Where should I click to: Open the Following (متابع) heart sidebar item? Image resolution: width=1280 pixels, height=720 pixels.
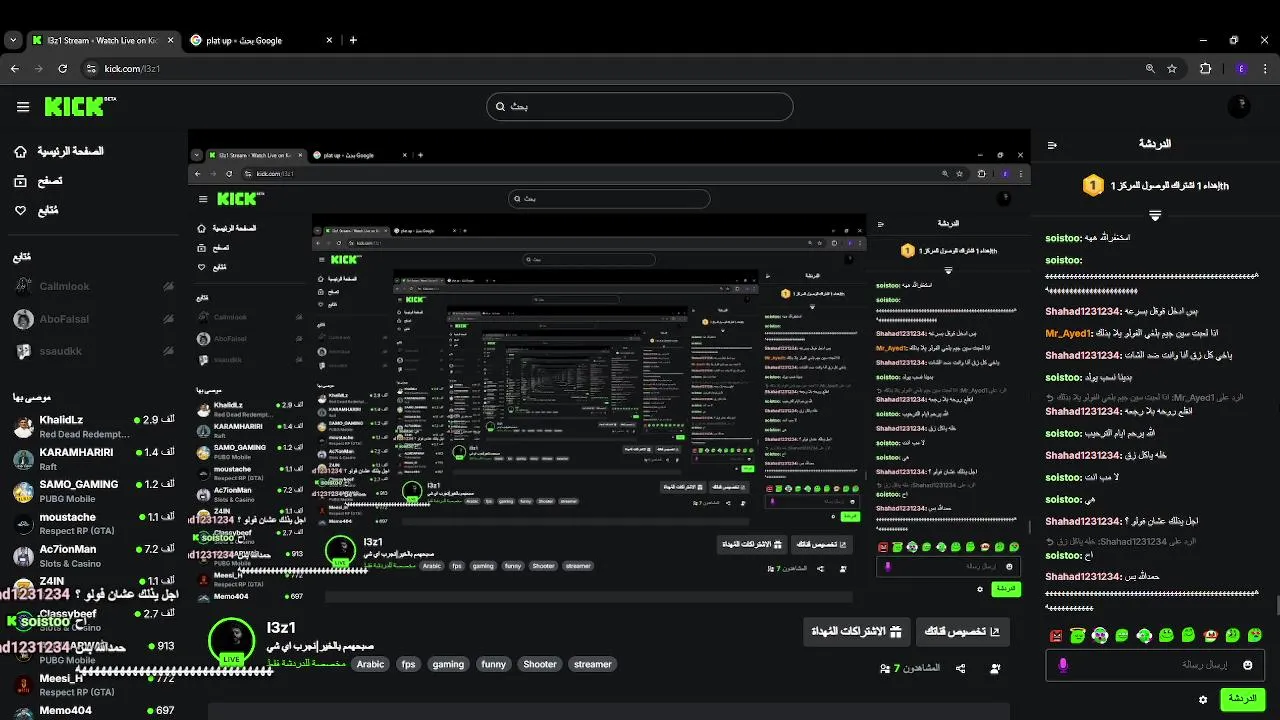(36, 211)
